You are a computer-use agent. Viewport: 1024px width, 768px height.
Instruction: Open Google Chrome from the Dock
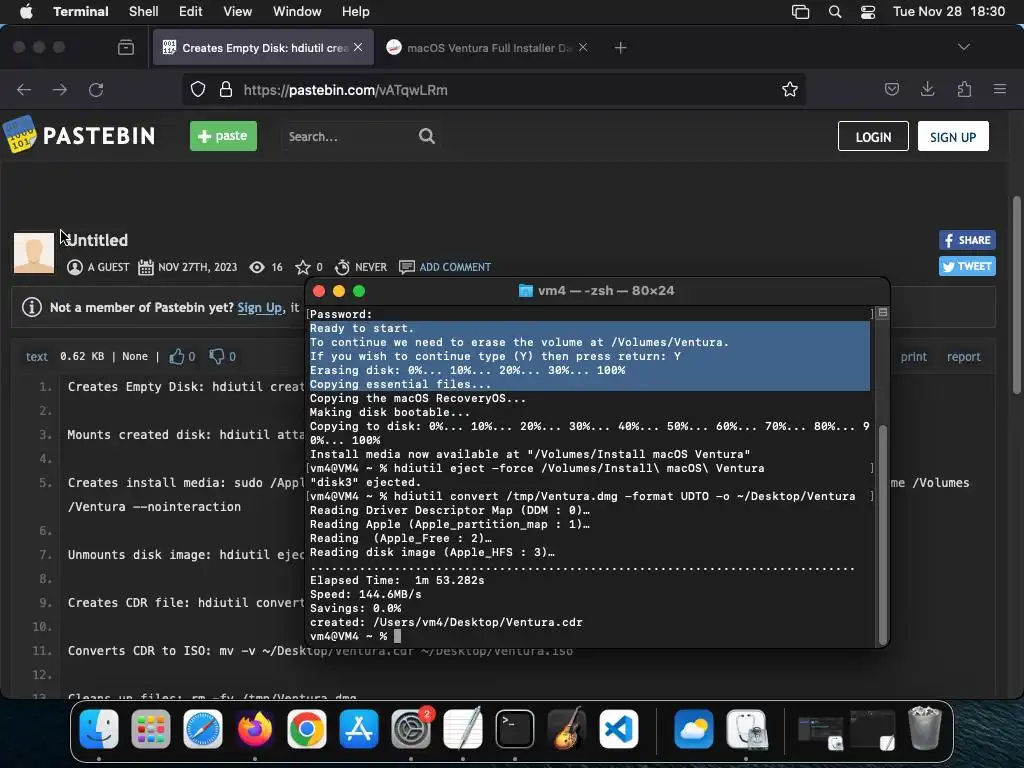[x=307, y=729]
